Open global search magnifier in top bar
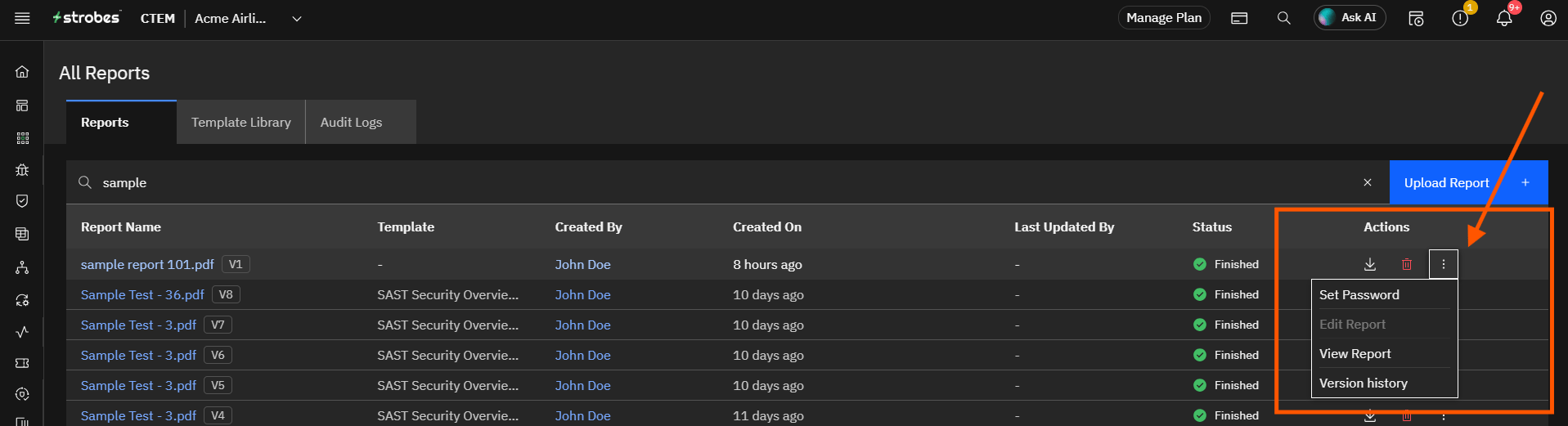 click(1284, 18)
